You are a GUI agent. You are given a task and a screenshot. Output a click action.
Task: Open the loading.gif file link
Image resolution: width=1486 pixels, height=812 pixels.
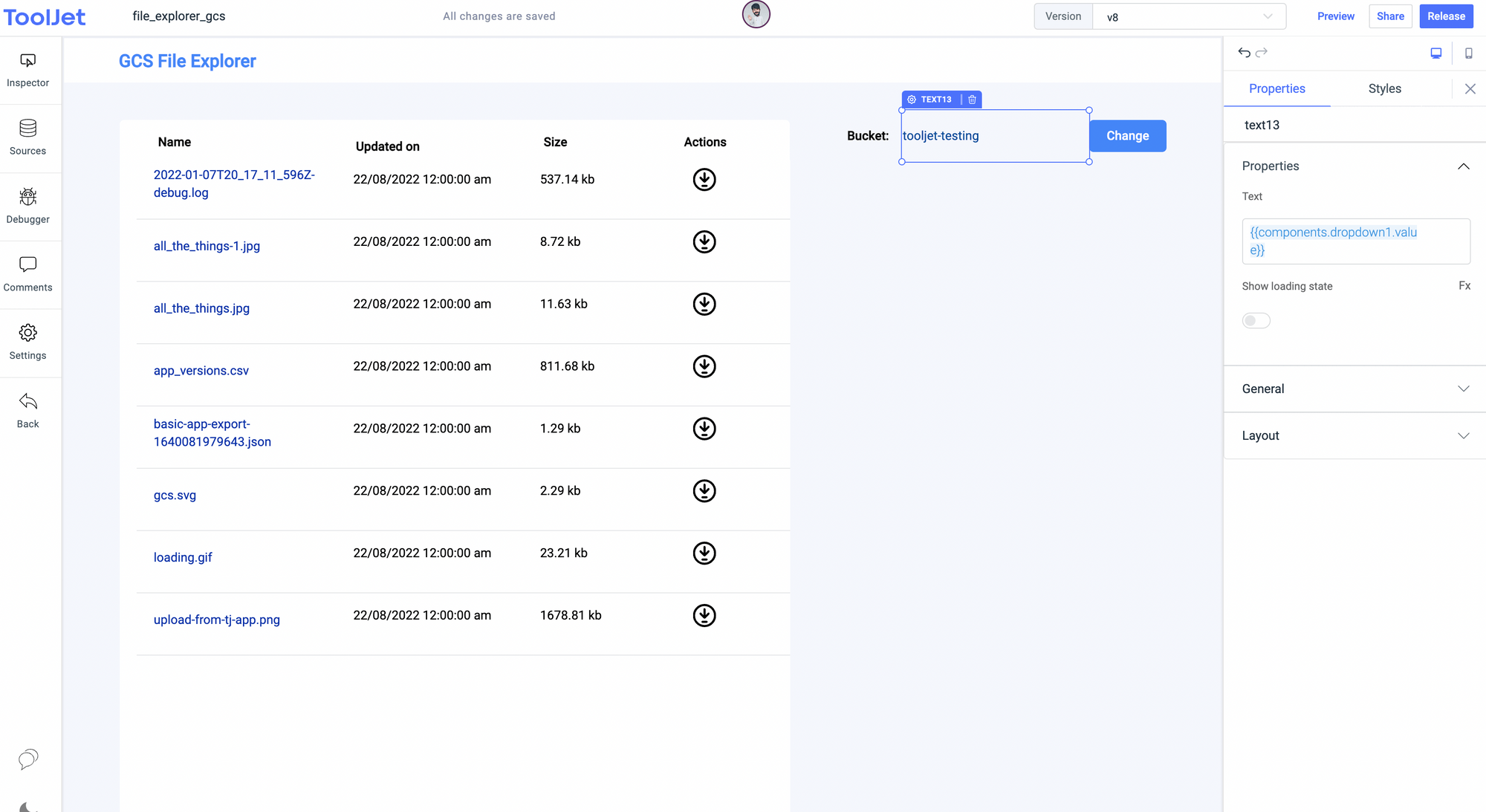click(x=183, y=556)
